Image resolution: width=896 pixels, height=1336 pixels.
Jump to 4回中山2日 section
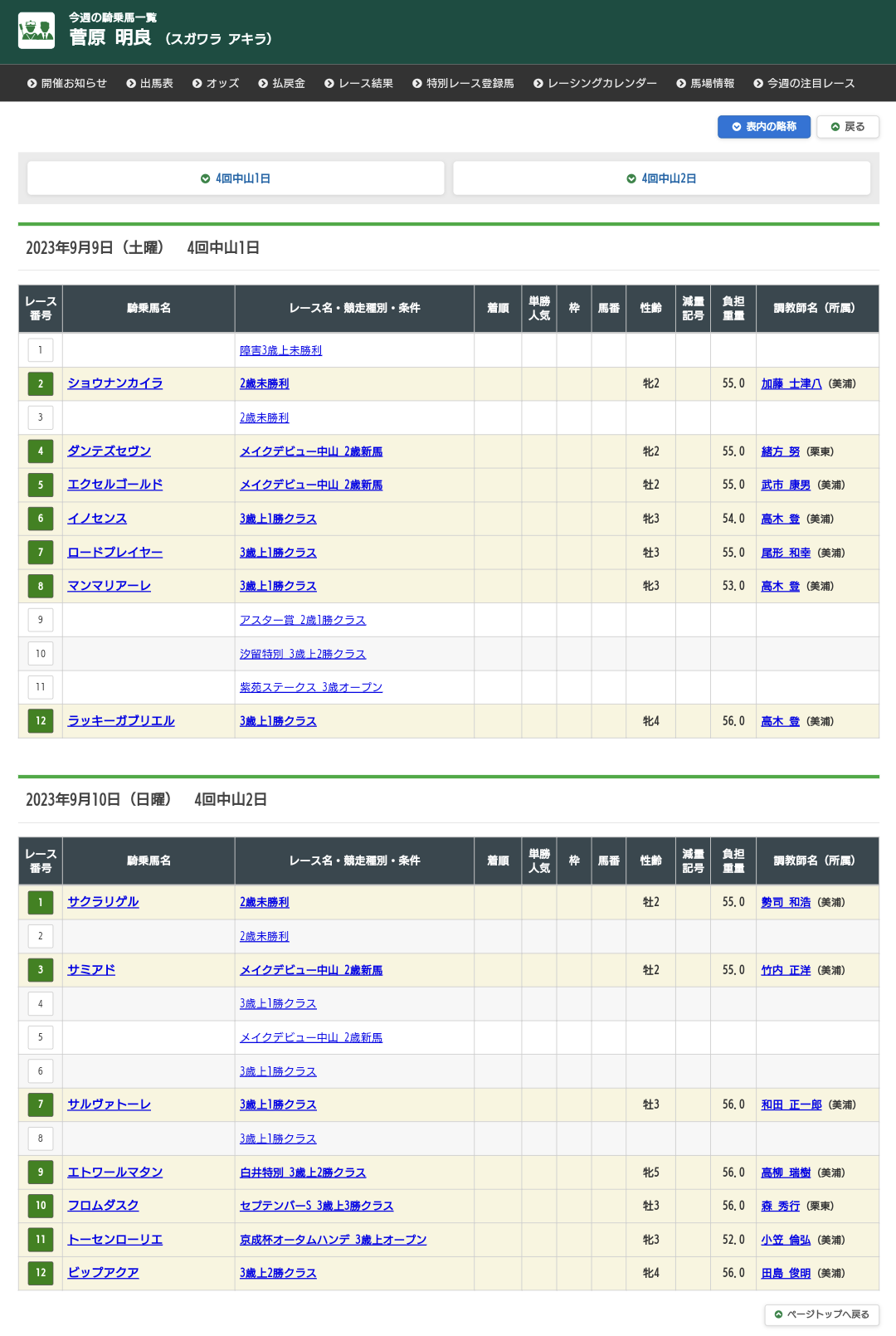(x=661, y=178)
